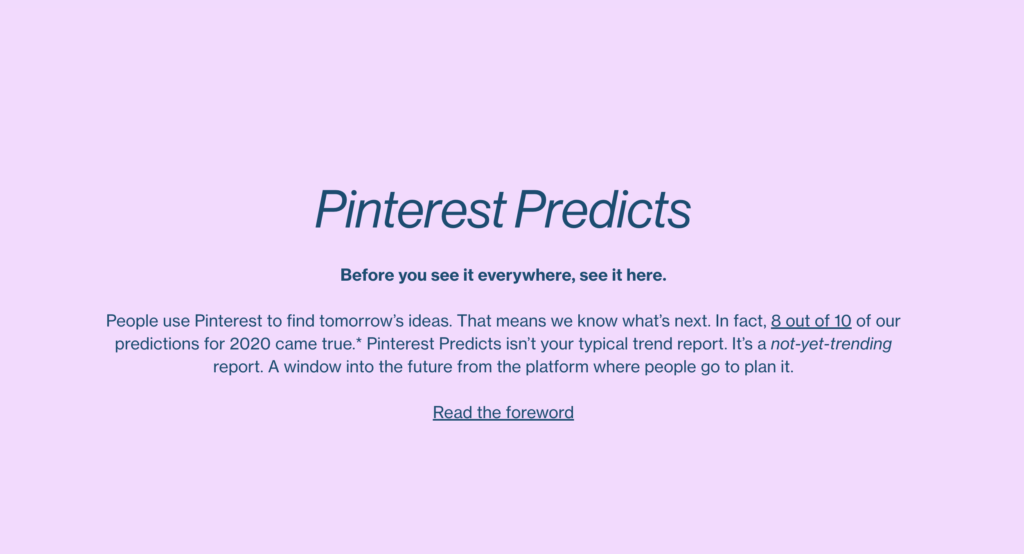This screenshot has width=1024, height=554.
Task: Click the word "foreword" in the bottom link
Action: 539,412
